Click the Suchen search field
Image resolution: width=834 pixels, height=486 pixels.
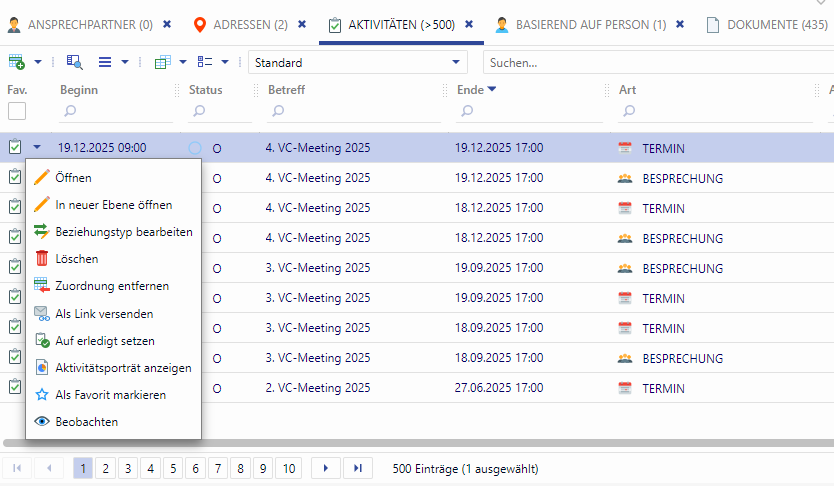(655, 62)
